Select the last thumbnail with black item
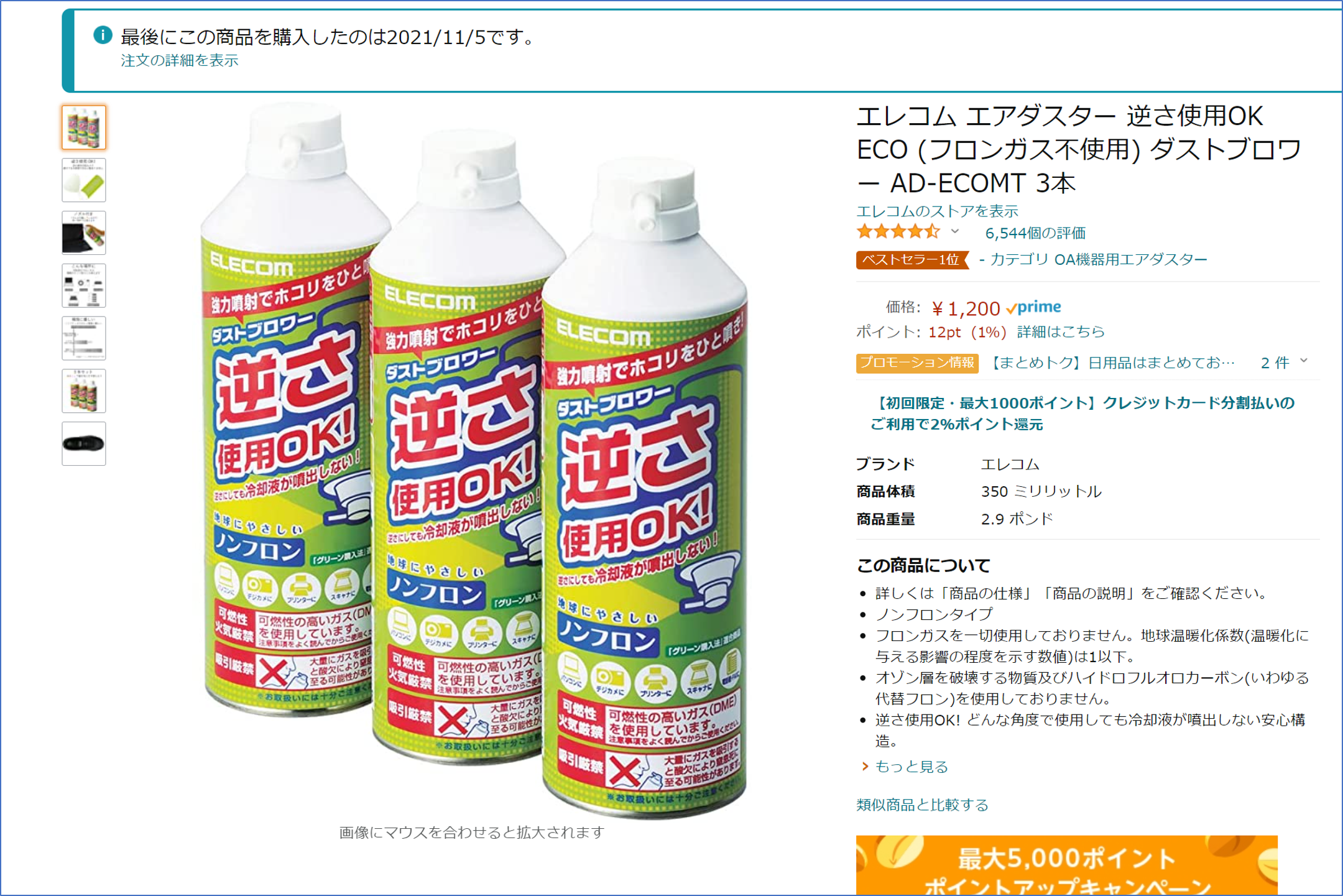This screenshot has width=1343, height=896. pos(84,444)
